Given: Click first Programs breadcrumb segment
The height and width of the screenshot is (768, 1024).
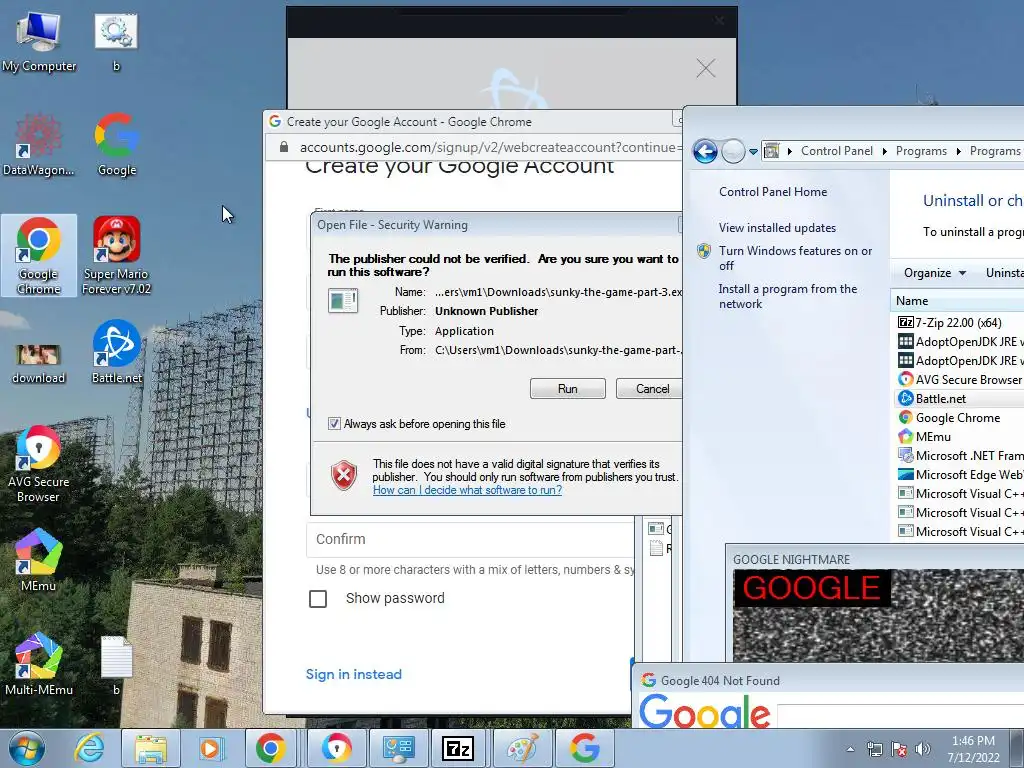Looking at the screenshot, I should pyautogui.click(x=921, y=151).
